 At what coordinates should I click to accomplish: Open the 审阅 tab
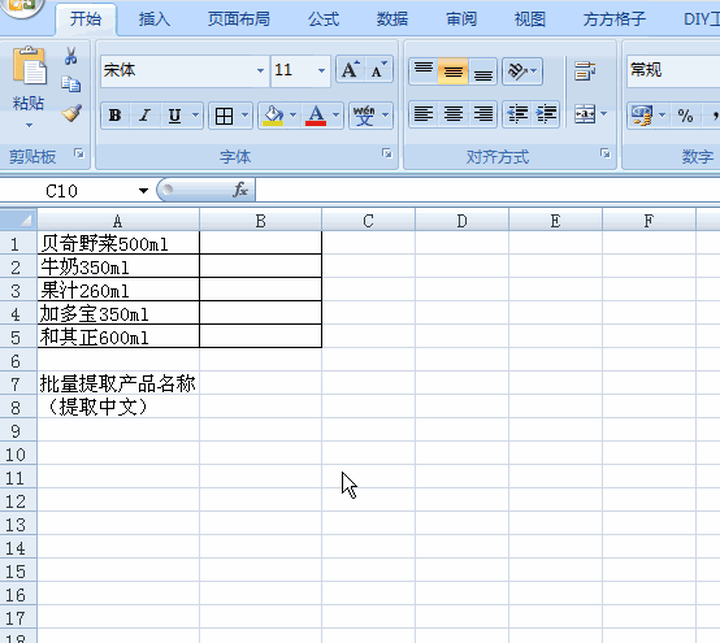[x=461, y=19]
